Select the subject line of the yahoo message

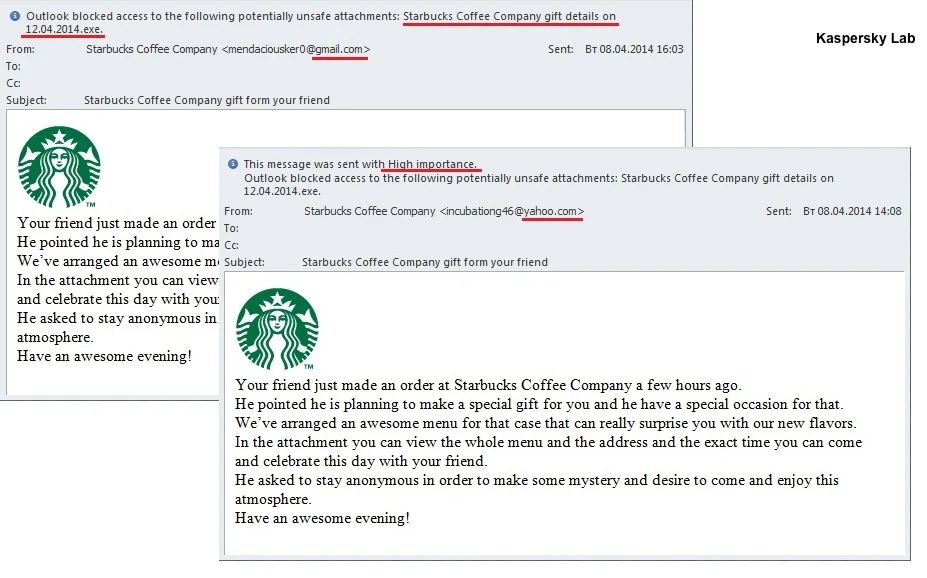(x=424, y=262)
